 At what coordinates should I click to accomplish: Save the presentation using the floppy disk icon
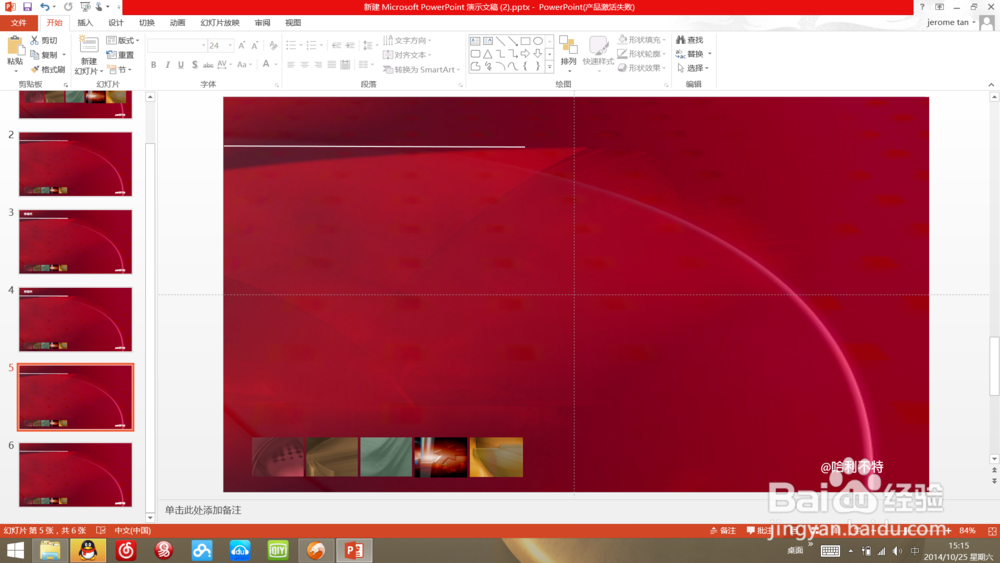pos(27,7)
